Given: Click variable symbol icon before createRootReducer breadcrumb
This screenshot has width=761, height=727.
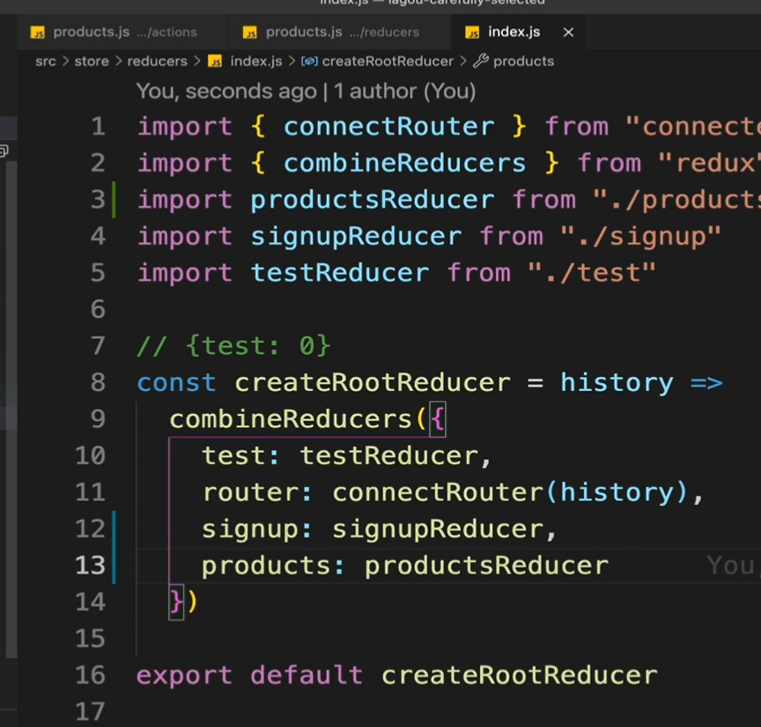Looking at the screenshot, I should point(309,61).
